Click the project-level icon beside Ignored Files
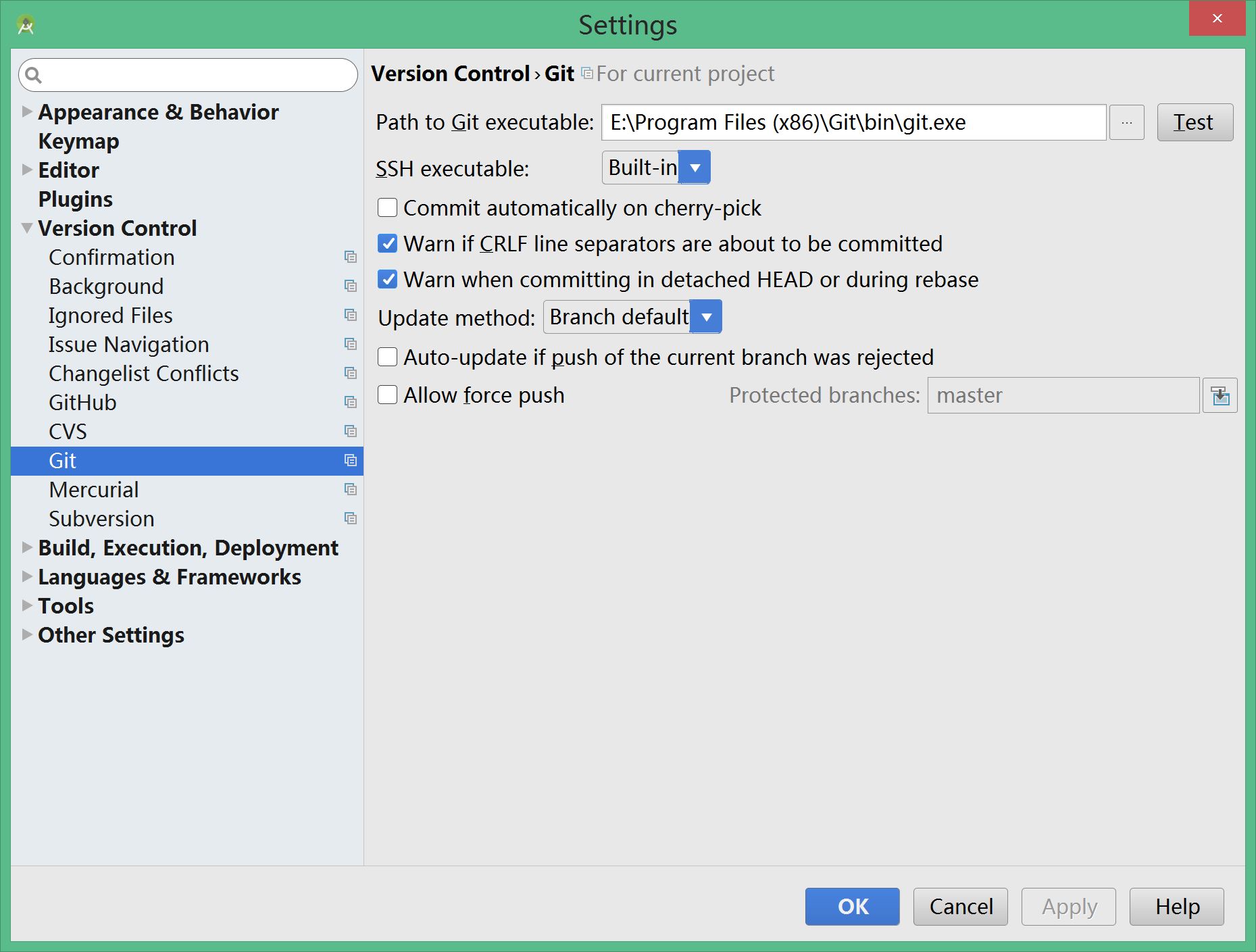Viewport: 1256px width, 952px height. click(x=350, y=315)
